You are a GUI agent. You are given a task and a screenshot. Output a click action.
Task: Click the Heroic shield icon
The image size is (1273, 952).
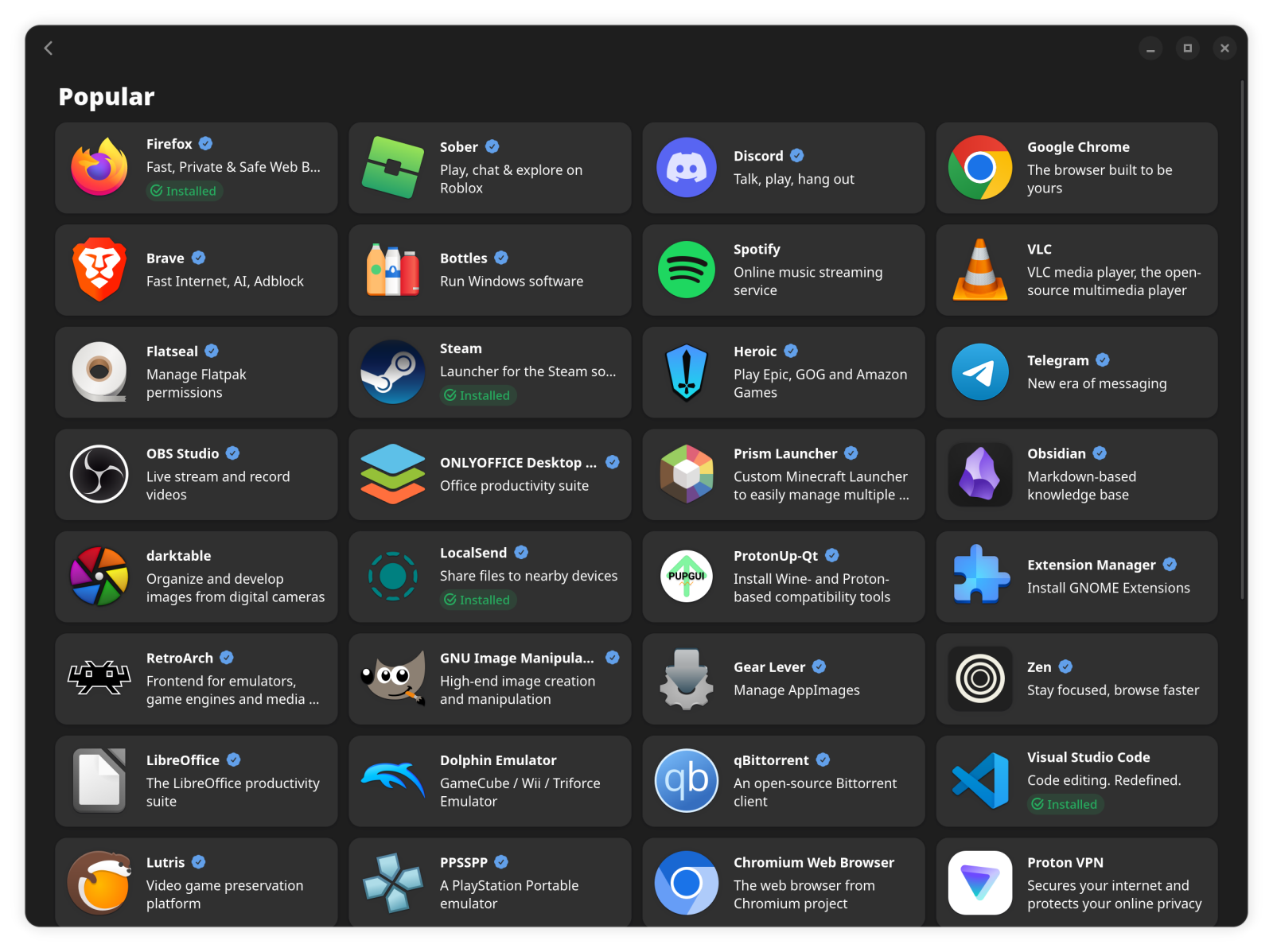[x=687, y=372]
